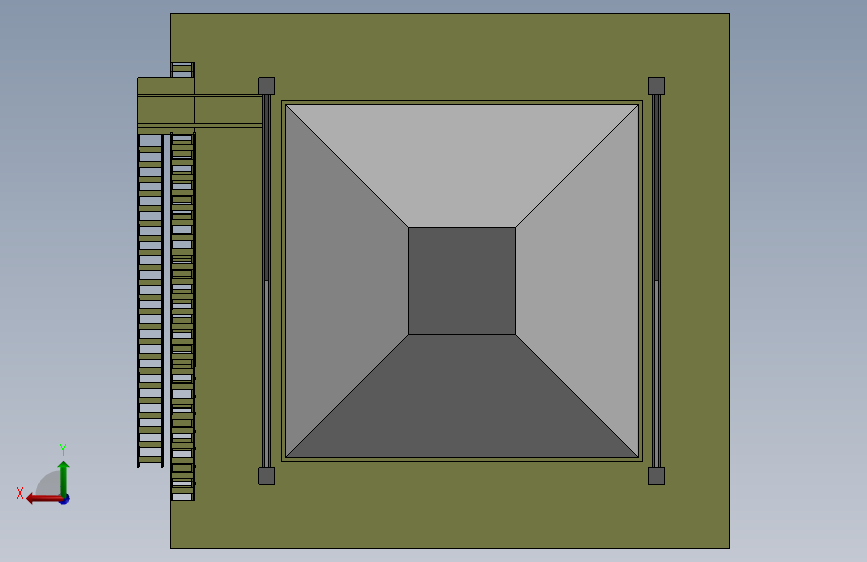Select the upper-left gray corner post block
This screenshot has width=867, height=562.
tap(267, 86)
